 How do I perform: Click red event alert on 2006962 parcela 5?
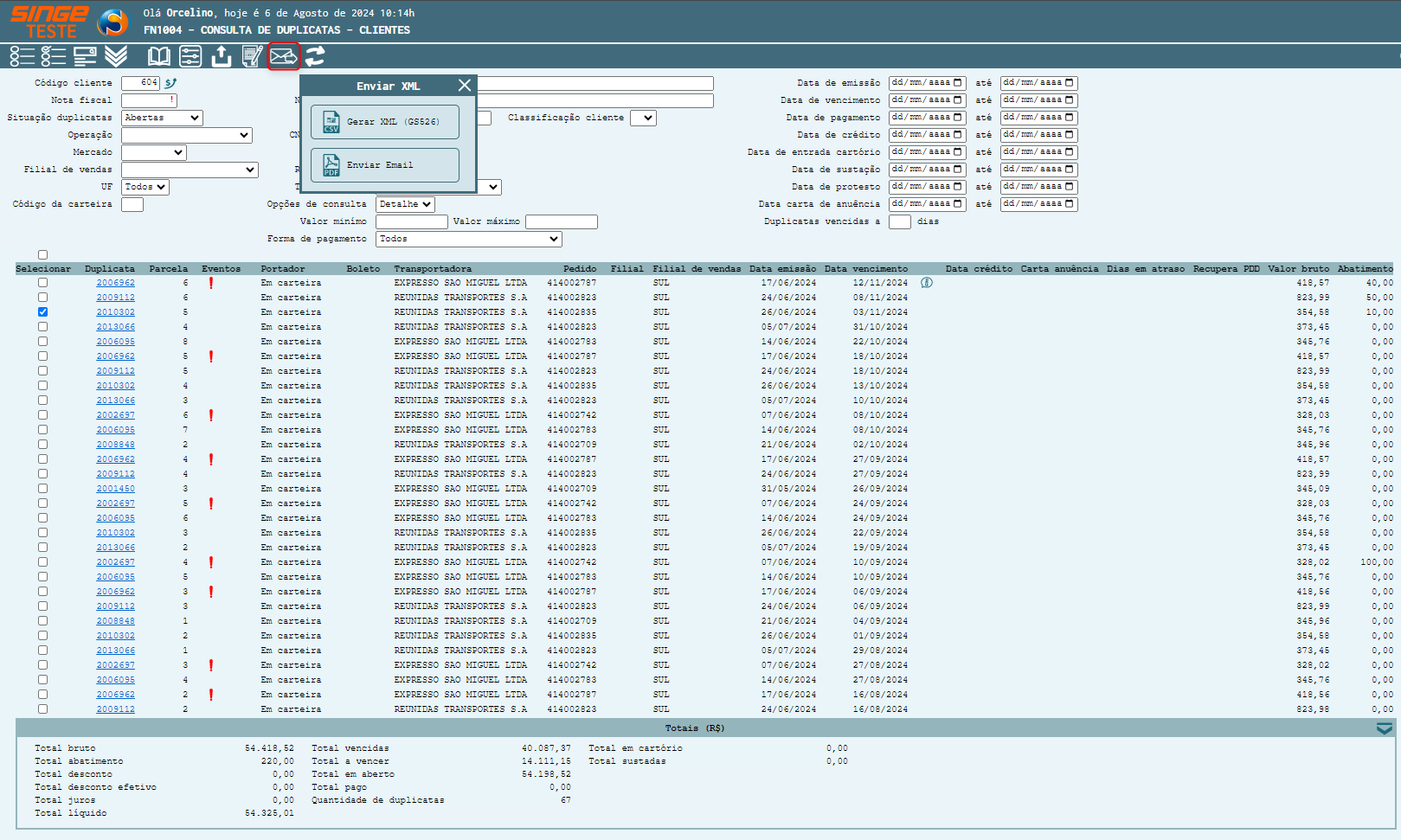pyautogui.click(x=211, y=356)
